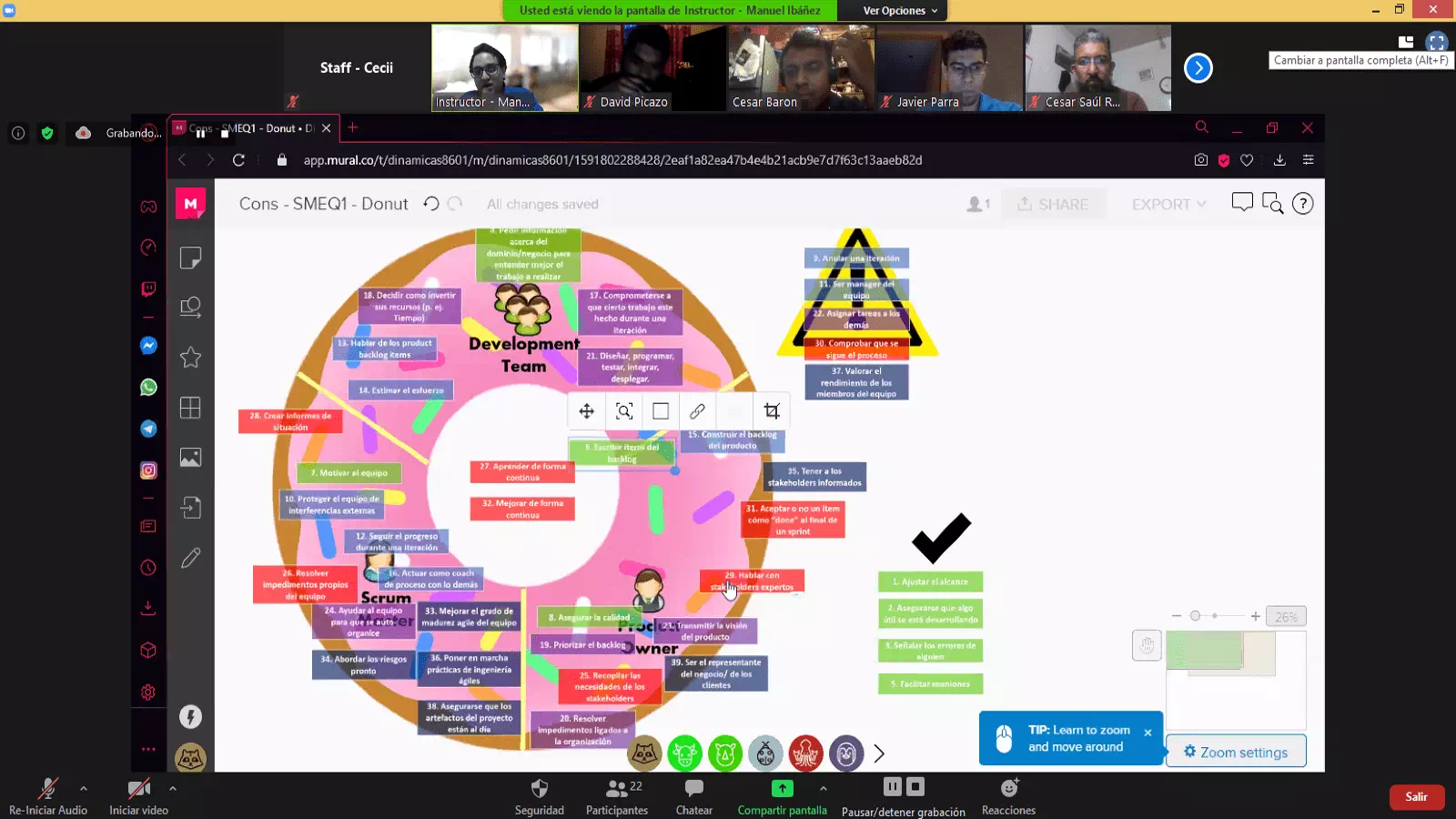Expand audio options arrow beside Re-Iniciar Audio
Screen dimensions: 1456x819
coord(84,788)
